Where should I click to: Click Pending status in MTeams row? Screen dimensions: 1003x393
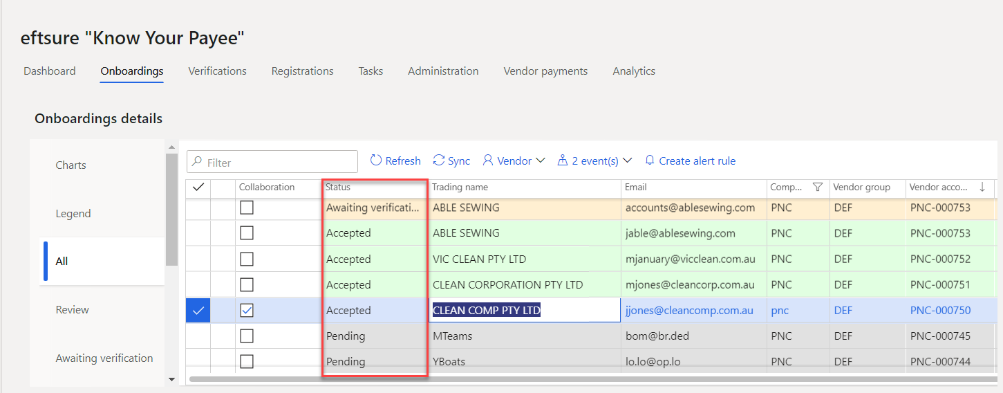[x=374, y=336]
